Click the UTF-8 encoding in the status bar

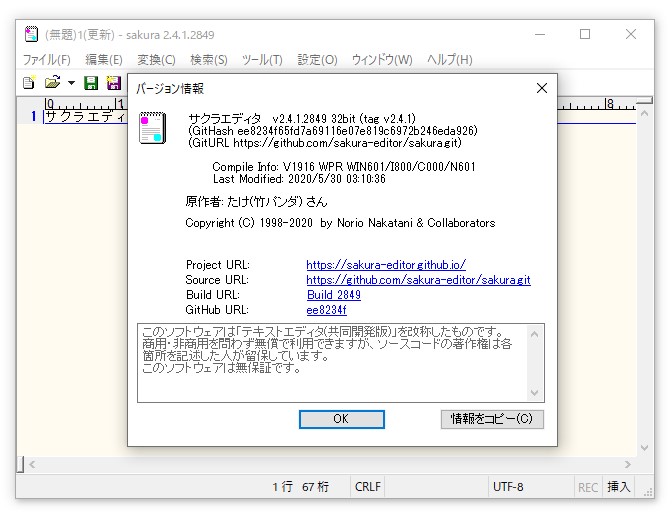tap(508, 487)
